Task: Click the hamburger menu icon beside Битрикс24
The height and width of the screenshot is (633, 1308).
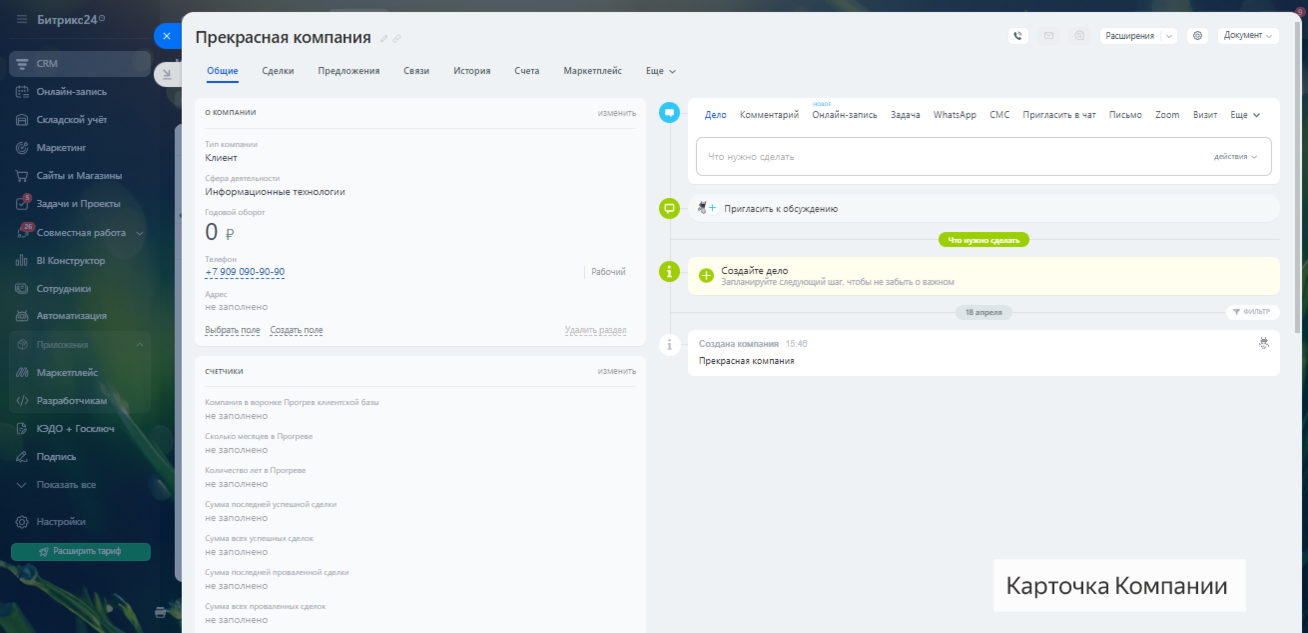Action: click(22, 19)
